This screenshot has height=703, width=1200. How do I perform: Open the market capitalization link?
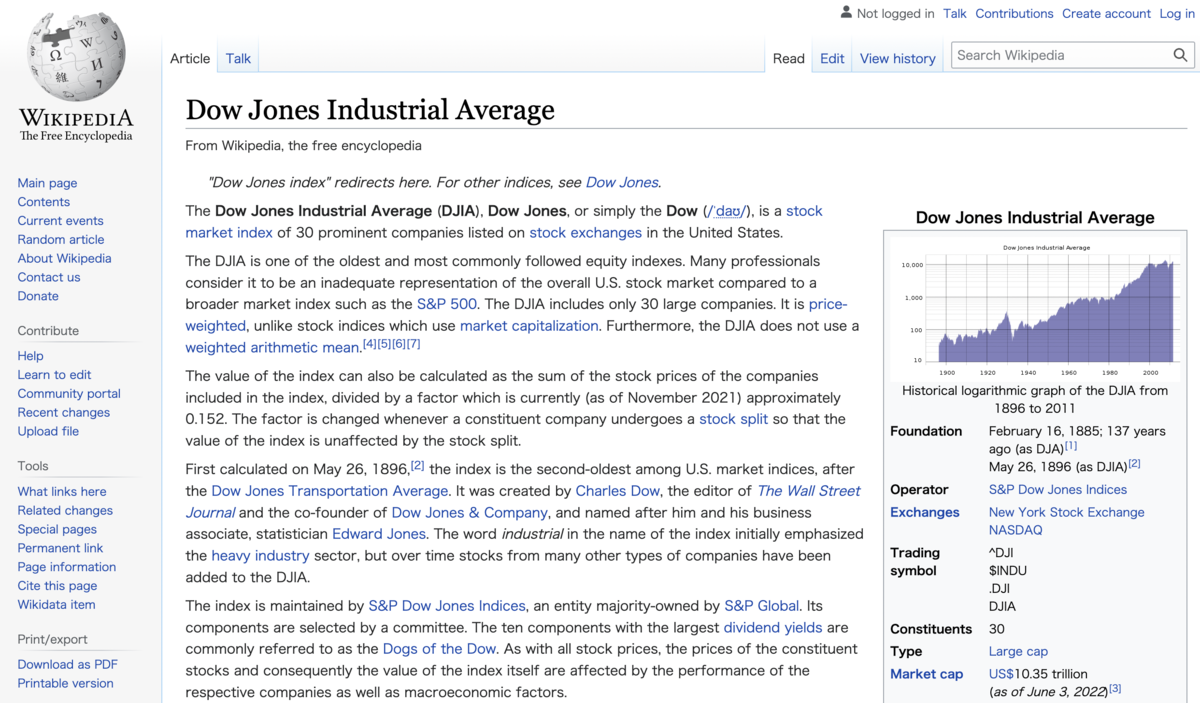point(529,326)
